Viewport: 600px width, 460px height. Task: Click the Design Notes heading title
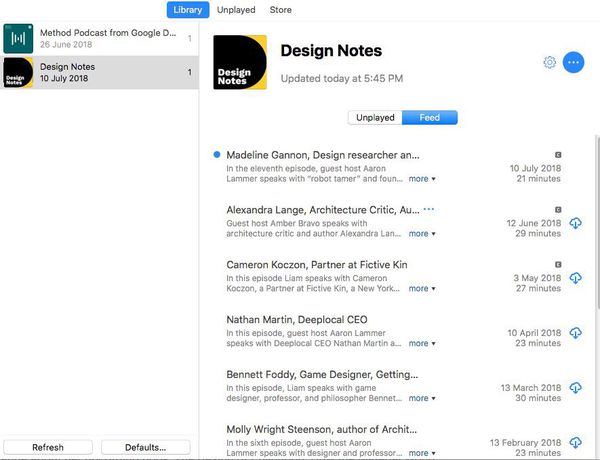(331, 51)
